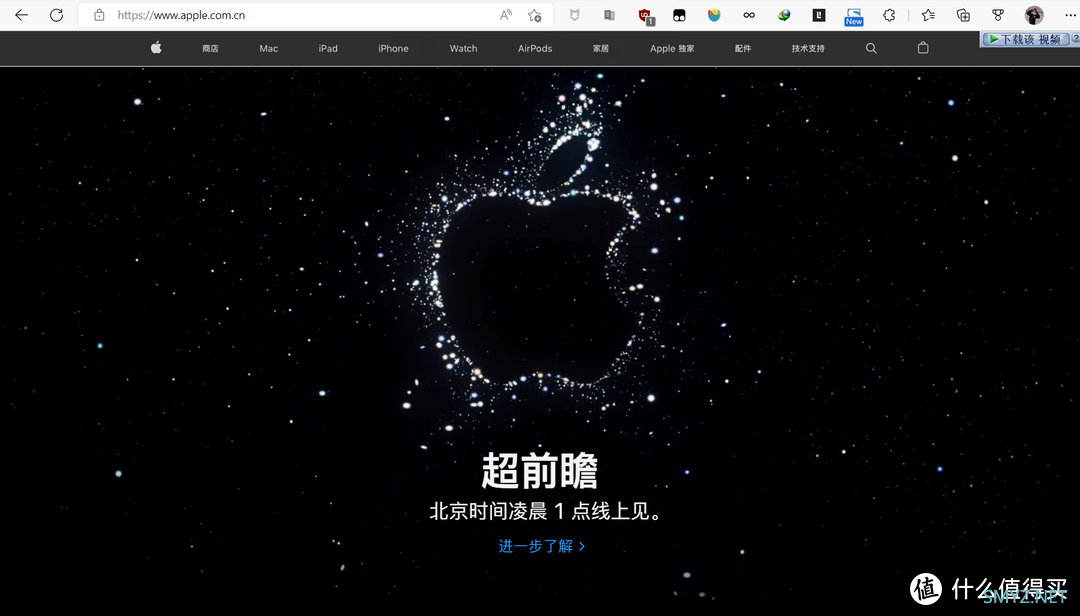Open the 技术支持 nav item
This screenshot has width=1080, height=616.
tap(808, 48)
